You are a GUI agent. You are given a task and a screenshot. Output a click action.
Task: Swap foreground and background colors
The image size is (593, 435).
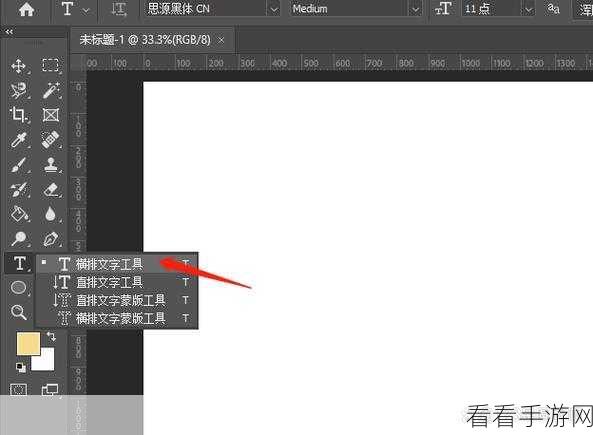point(51,336)
